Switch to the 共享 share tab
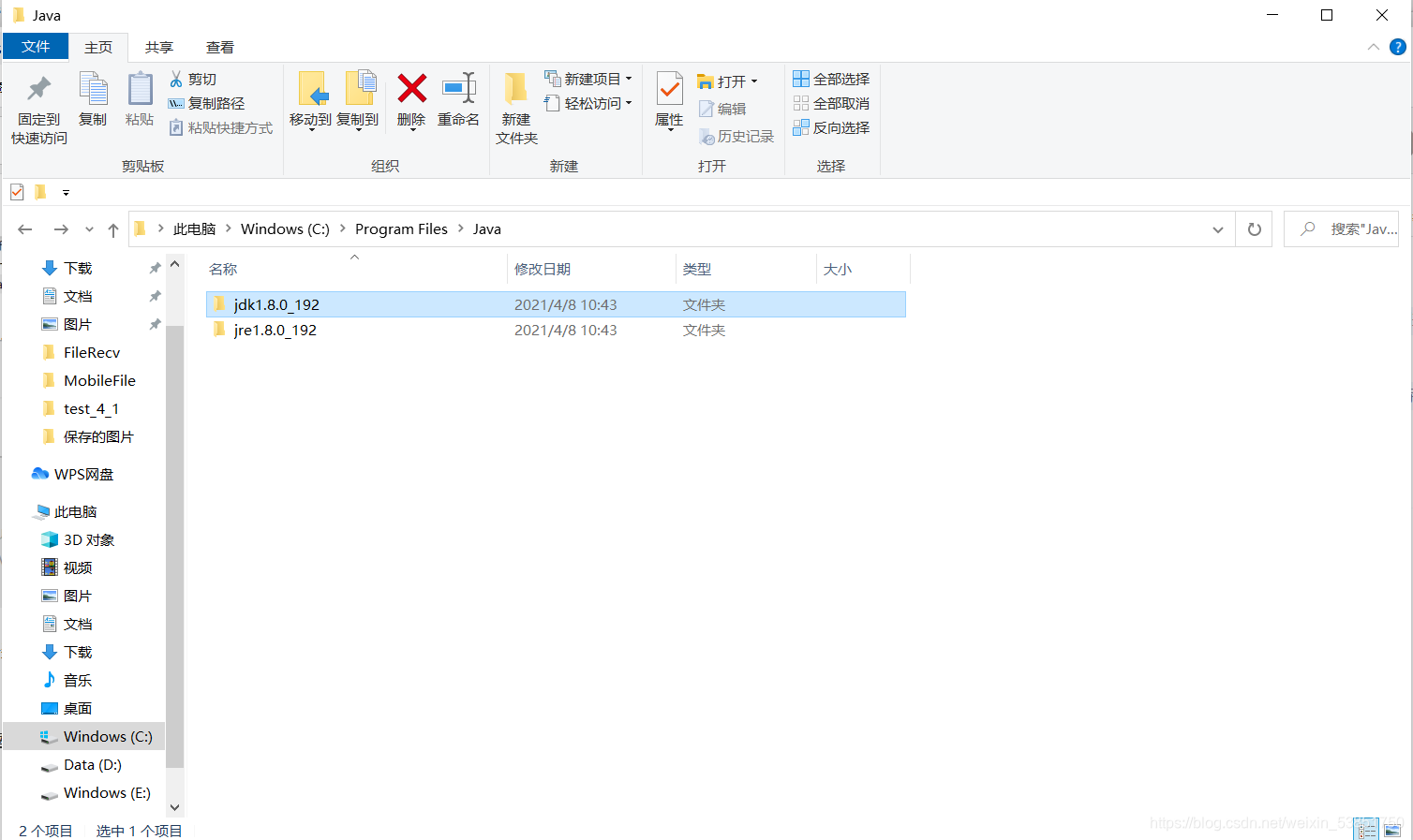The height and width of the screenshot is (840, 1413). click(x=159, y=47)
